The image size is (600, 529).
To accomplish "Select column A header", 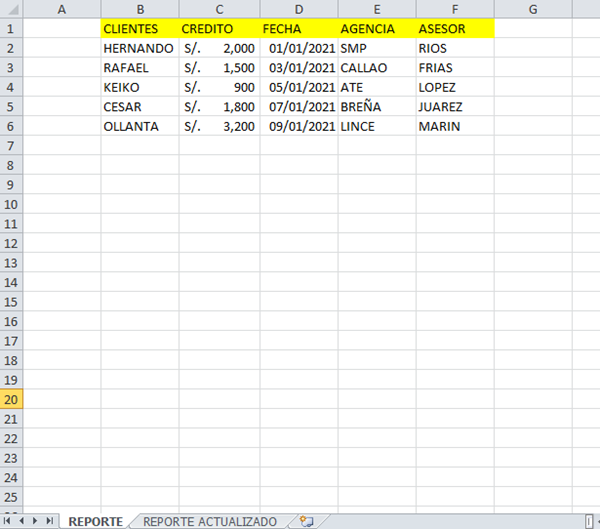I will click(62, 9).
